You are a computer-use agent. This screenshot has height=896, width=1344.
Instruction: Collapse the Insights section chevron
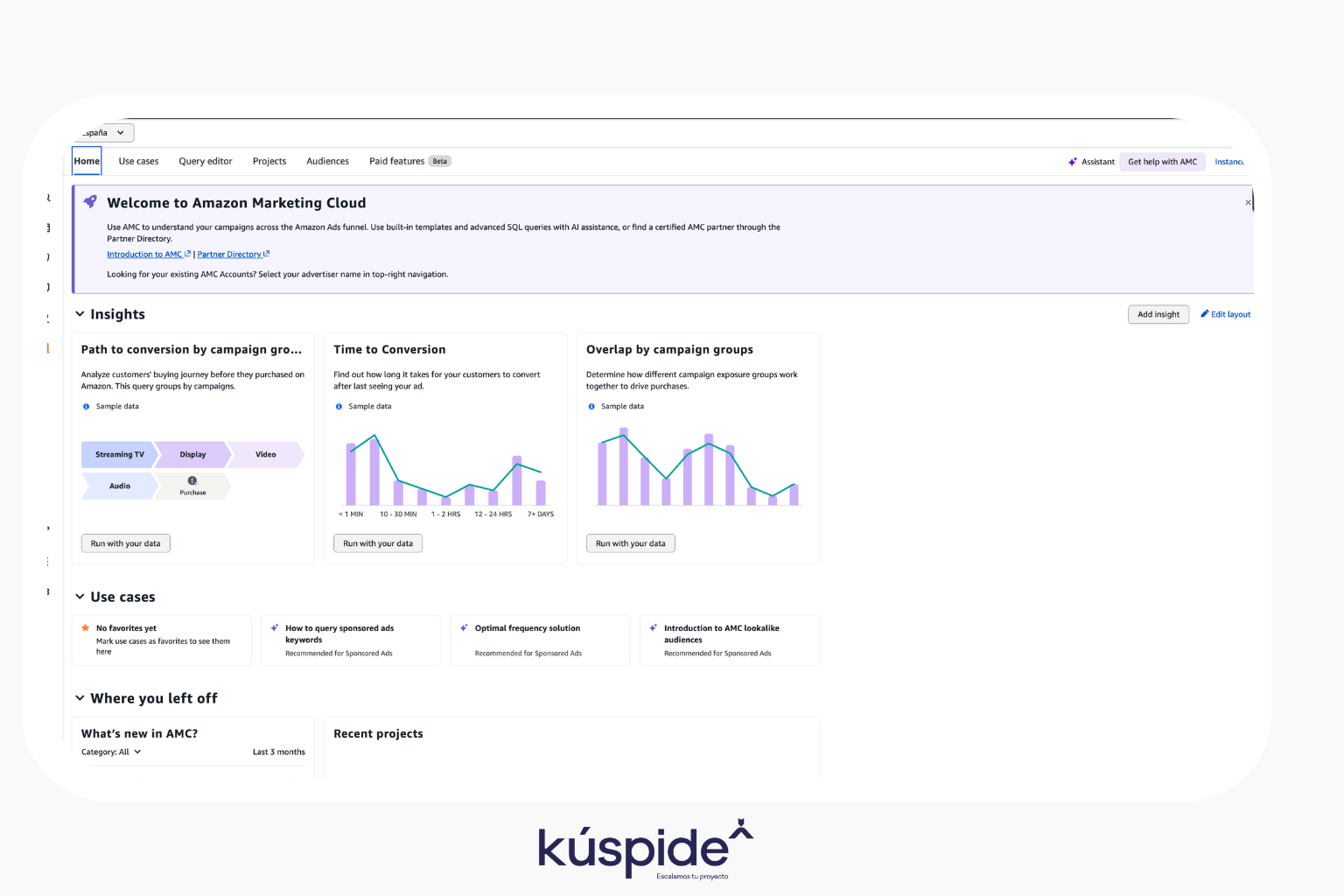[80, 314]
